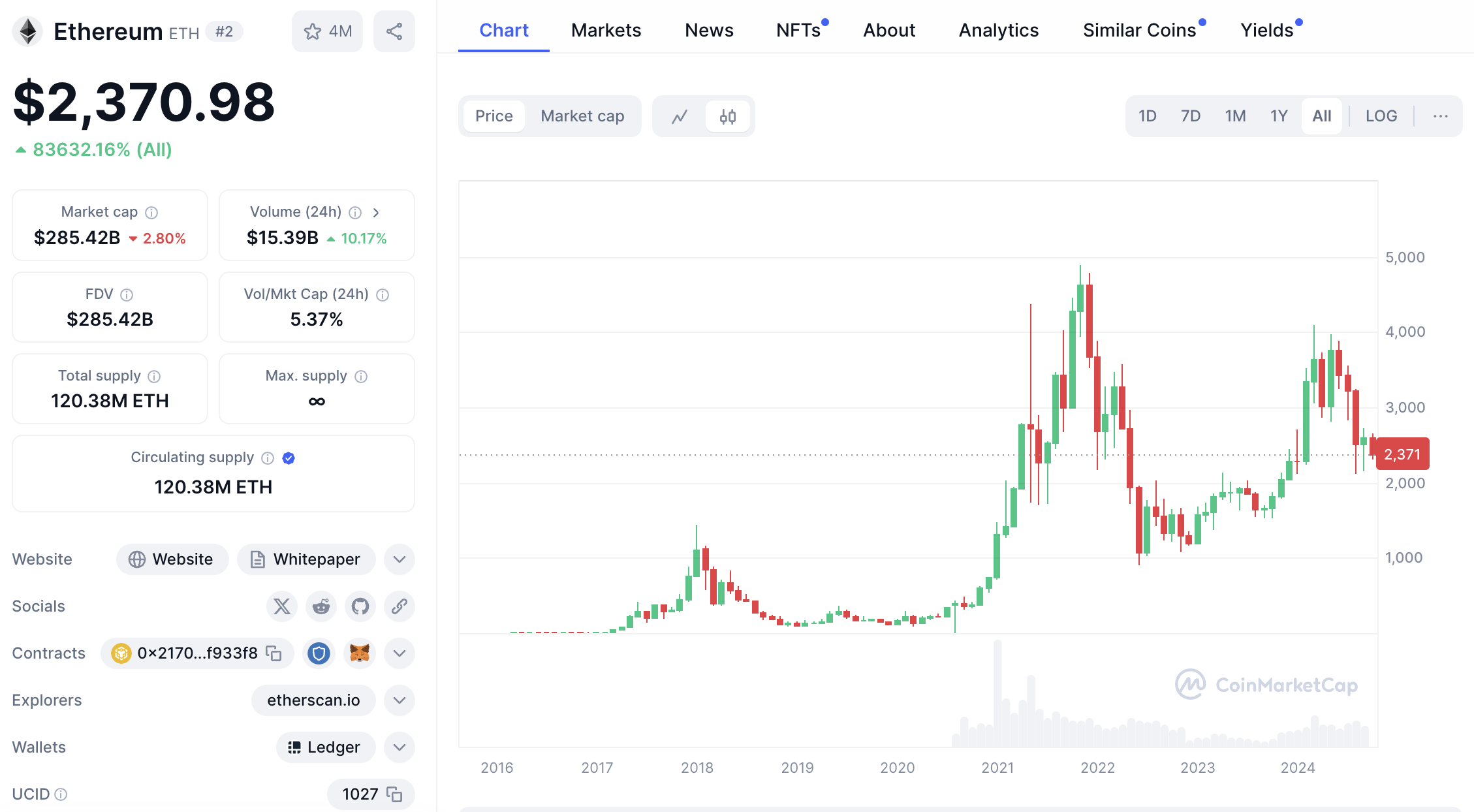The height and width of the screenshot is (812, 1474).
Task: Set chart range to 1M
Action: pos(1235,116)
